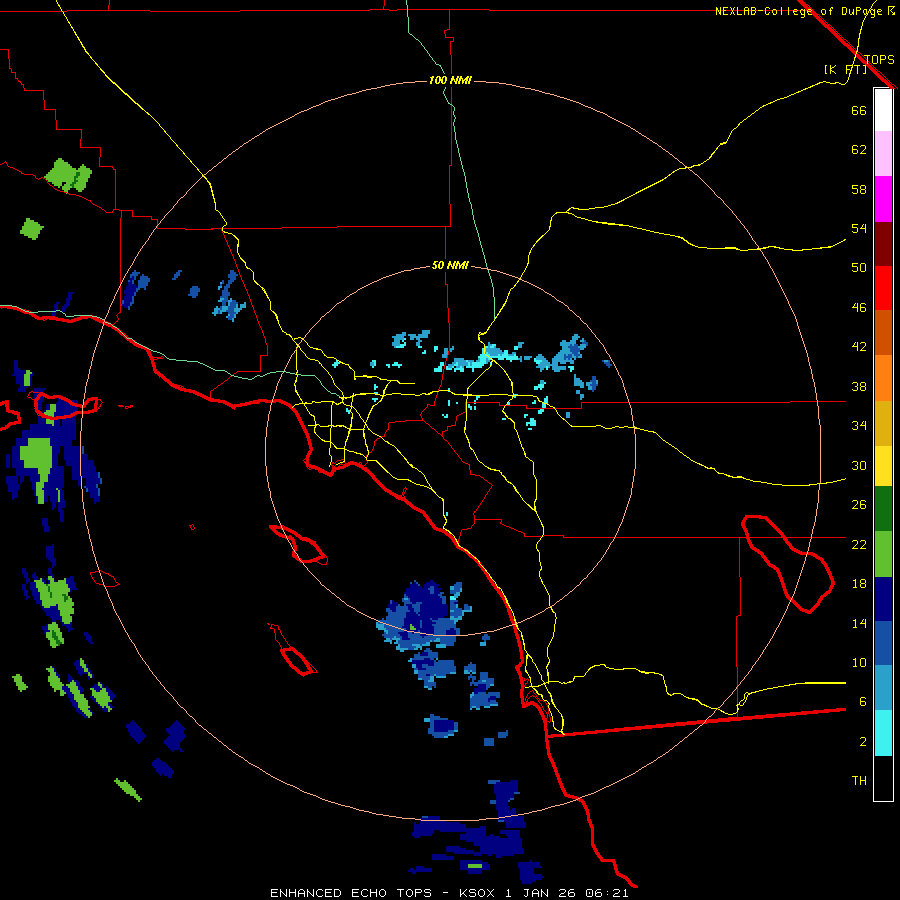Click the legend value 10

coord(859,662)
